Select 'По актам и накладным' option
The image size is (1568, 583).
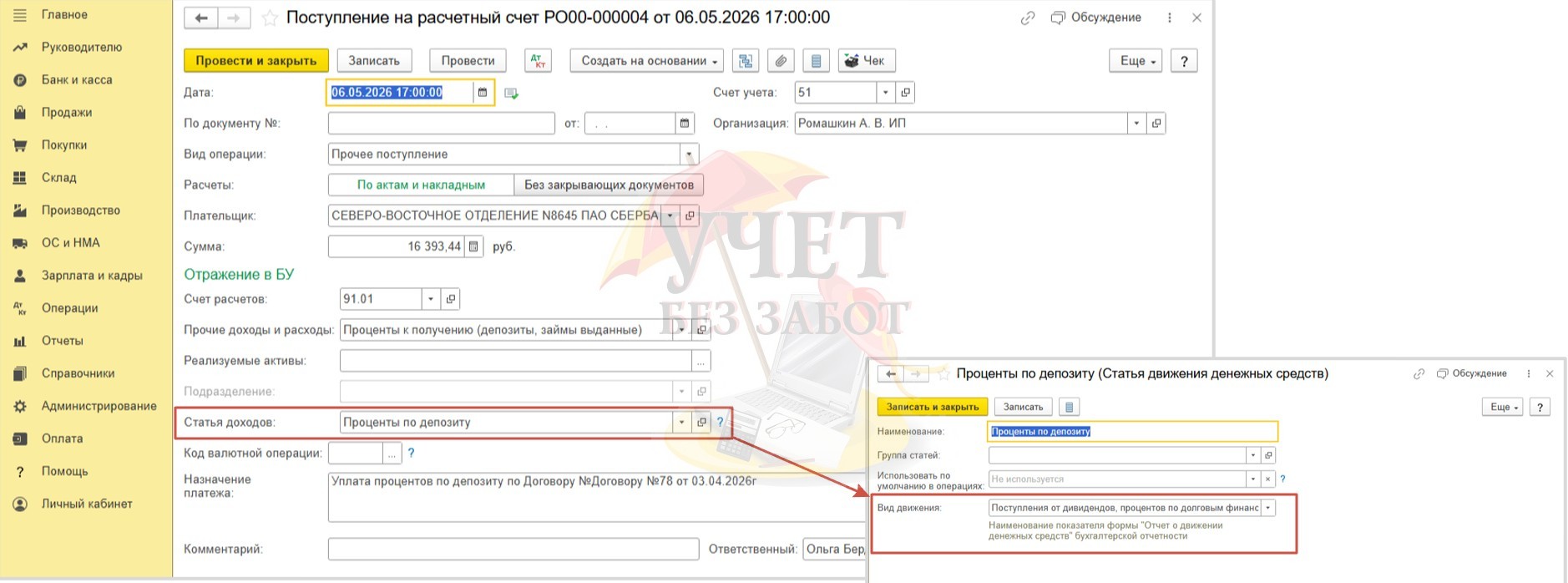pyautogui.click(x=421, y=185)
